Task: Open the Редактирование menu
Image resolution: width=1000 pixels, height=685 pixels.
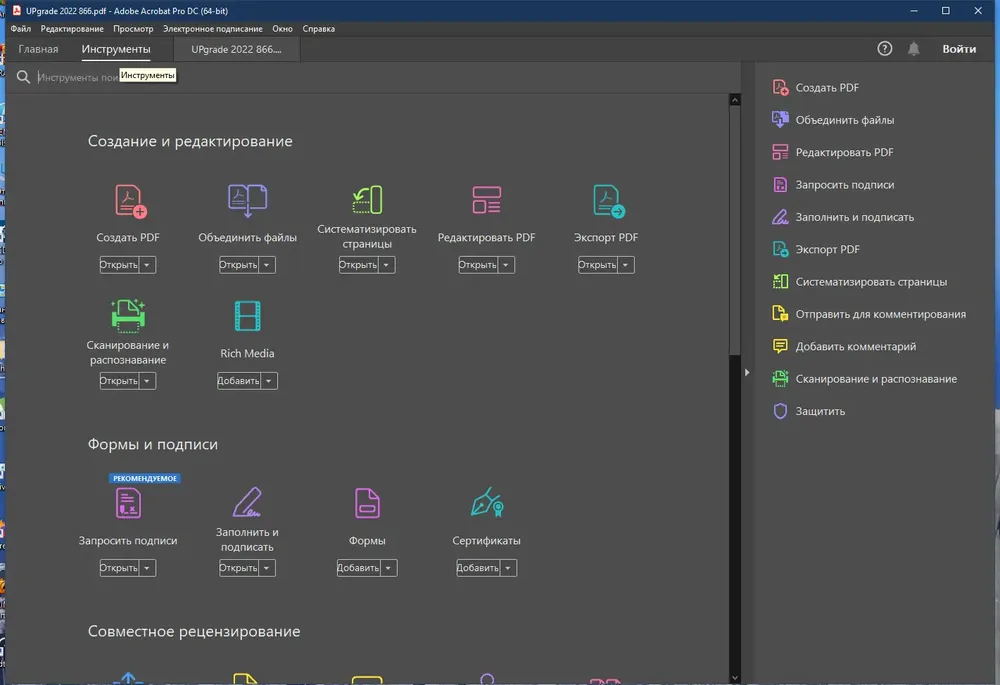Action: point(71,29)
